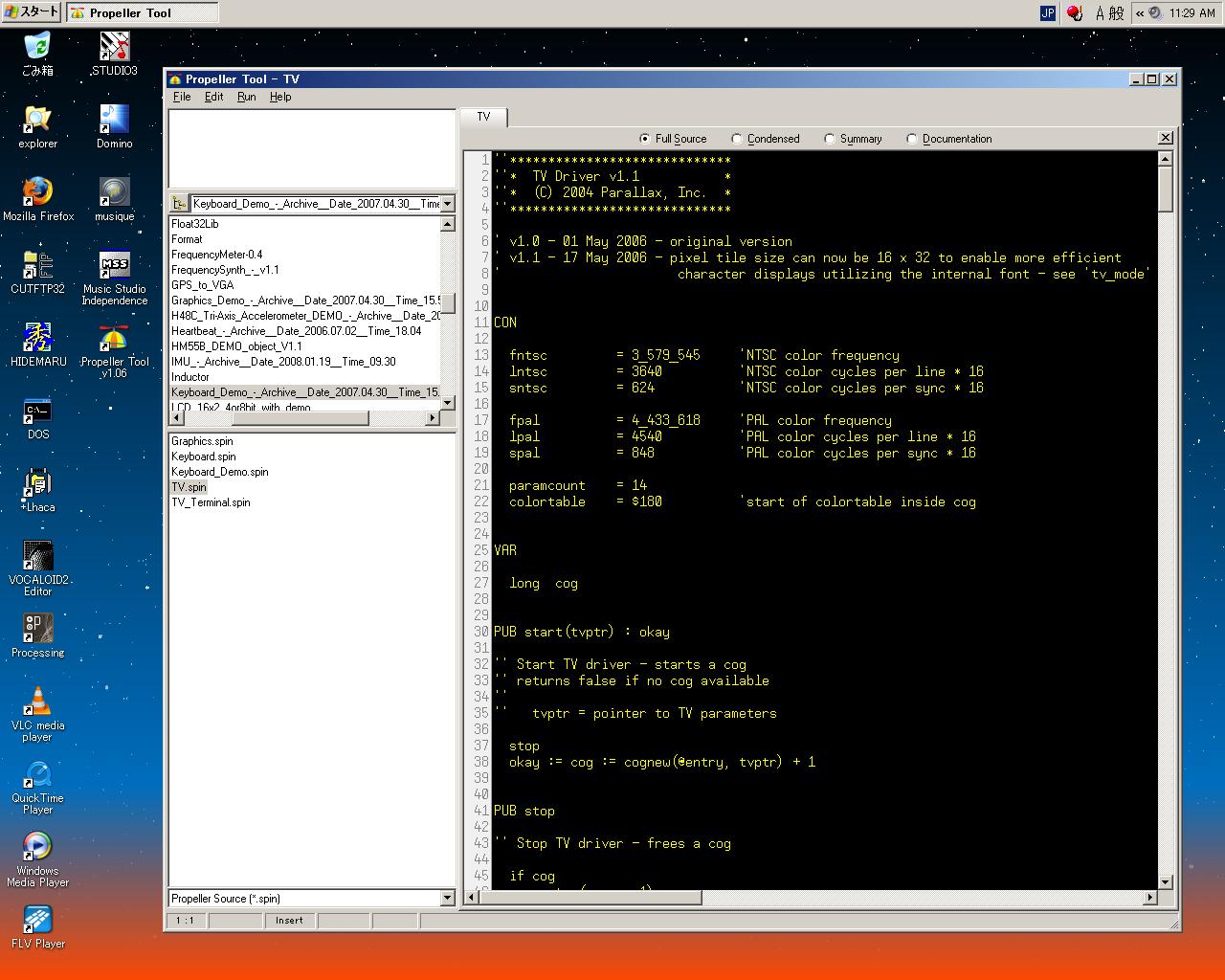This screenshot has height=980, width=1225.
Task: Open the Processing desktop shortcut
Action: pos(37,630)
